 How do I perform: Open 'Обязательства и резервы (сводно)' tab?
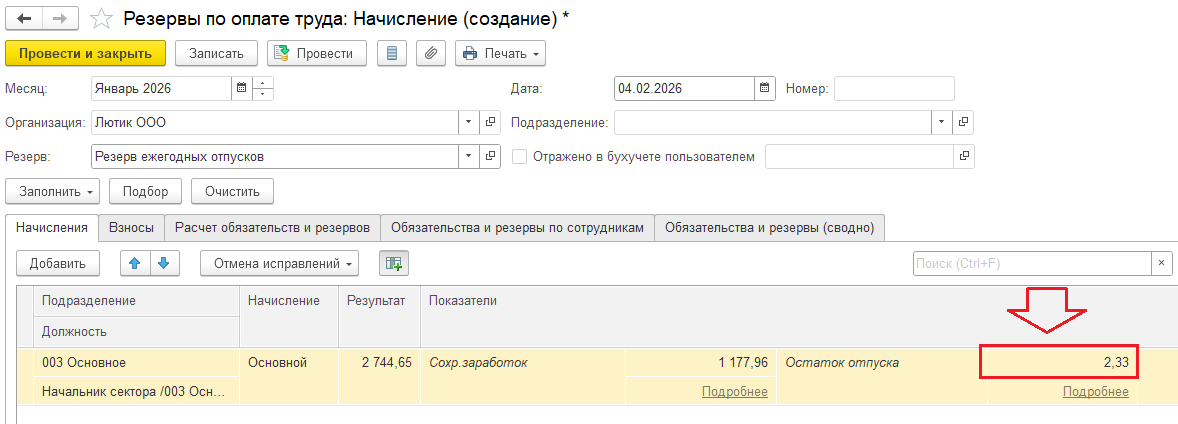769,227
